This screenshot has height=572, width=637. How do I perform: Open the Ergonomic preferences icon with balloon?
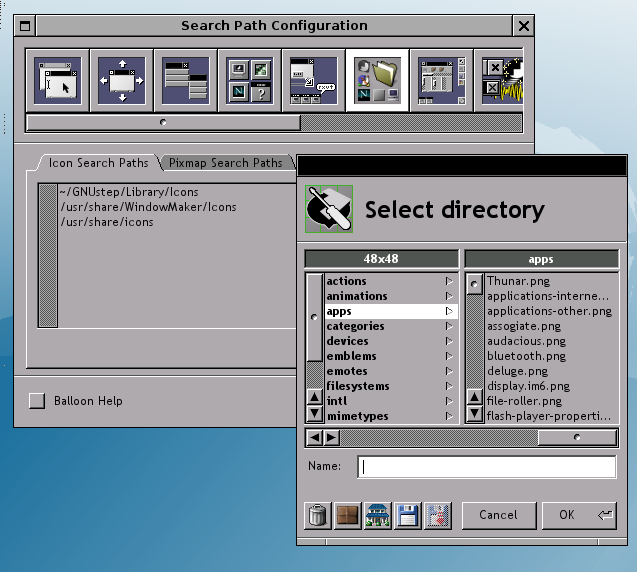[313, 80]
